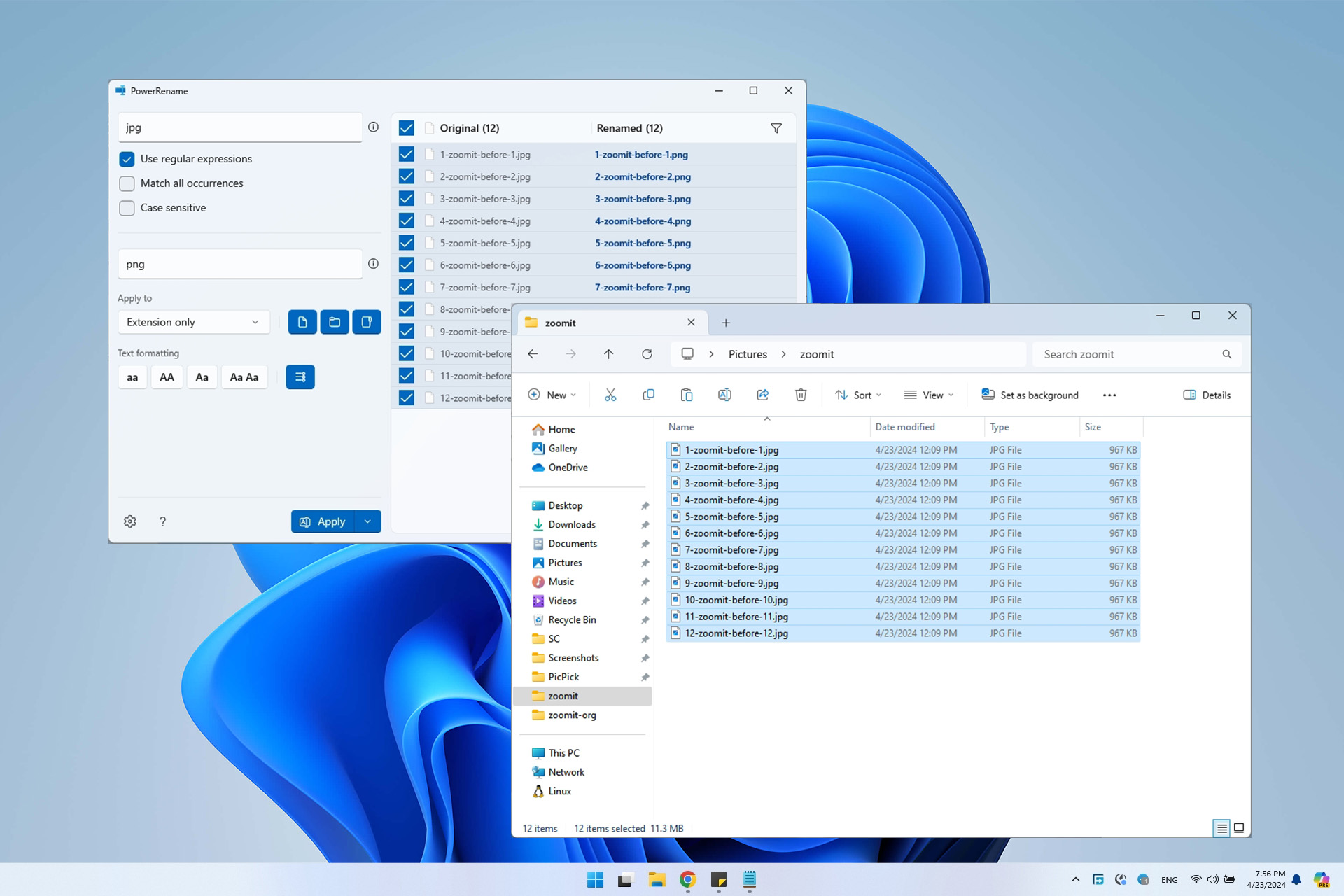Expand the Apply button dropdown arrow

tap(368, 521)
